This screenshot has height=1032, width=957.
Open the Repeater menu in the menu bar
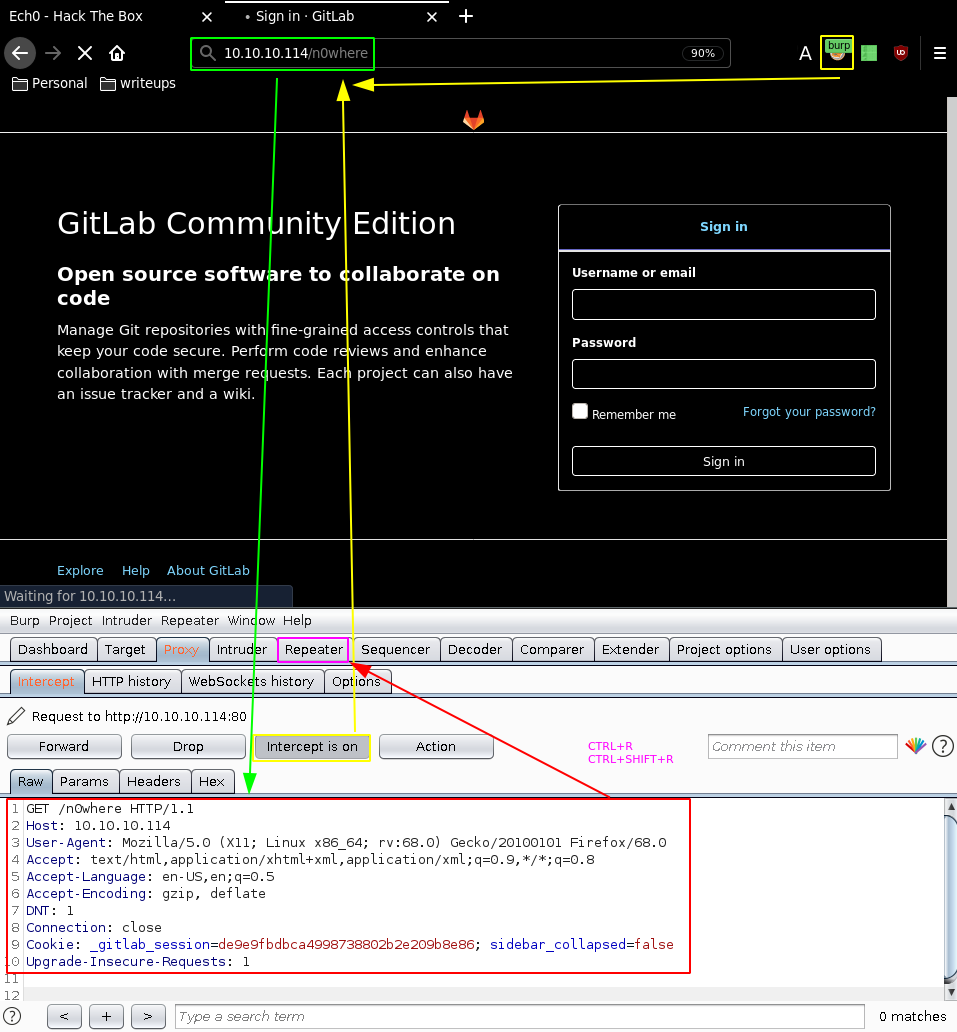click(x=190, y=621)
